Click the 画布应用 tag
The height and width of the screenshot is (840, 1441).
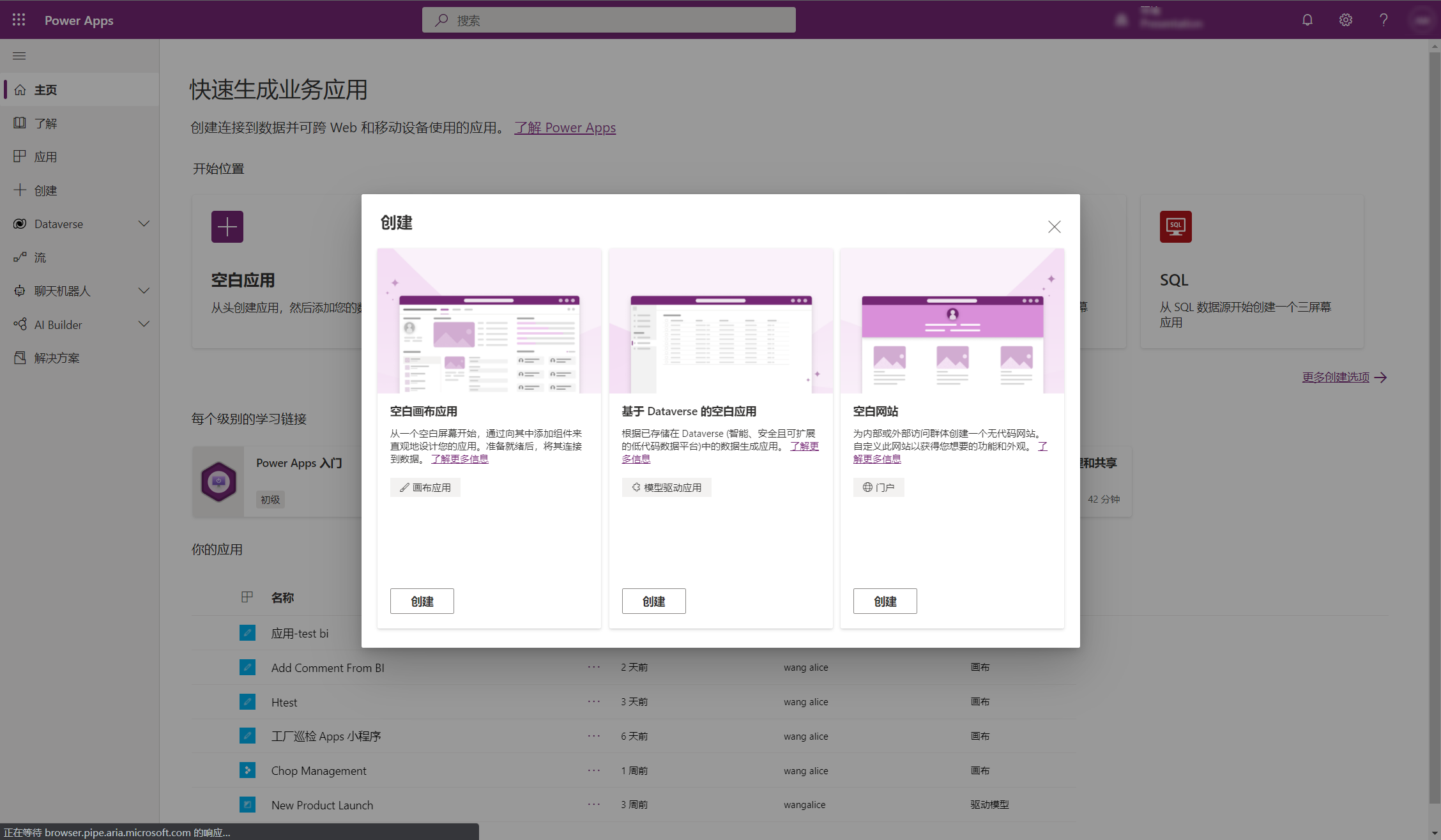point(425,487)
